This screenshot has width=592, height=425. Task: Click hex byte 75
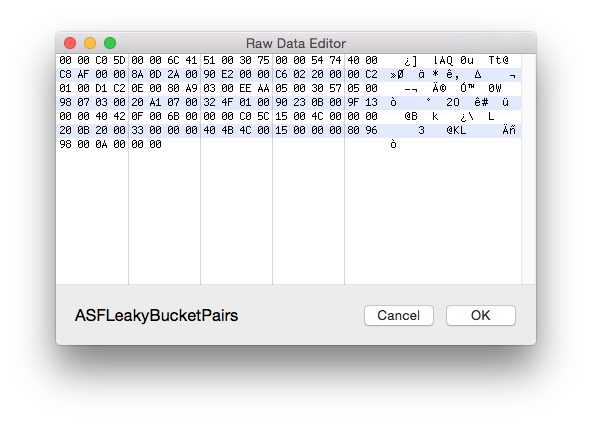pos(264,60)
